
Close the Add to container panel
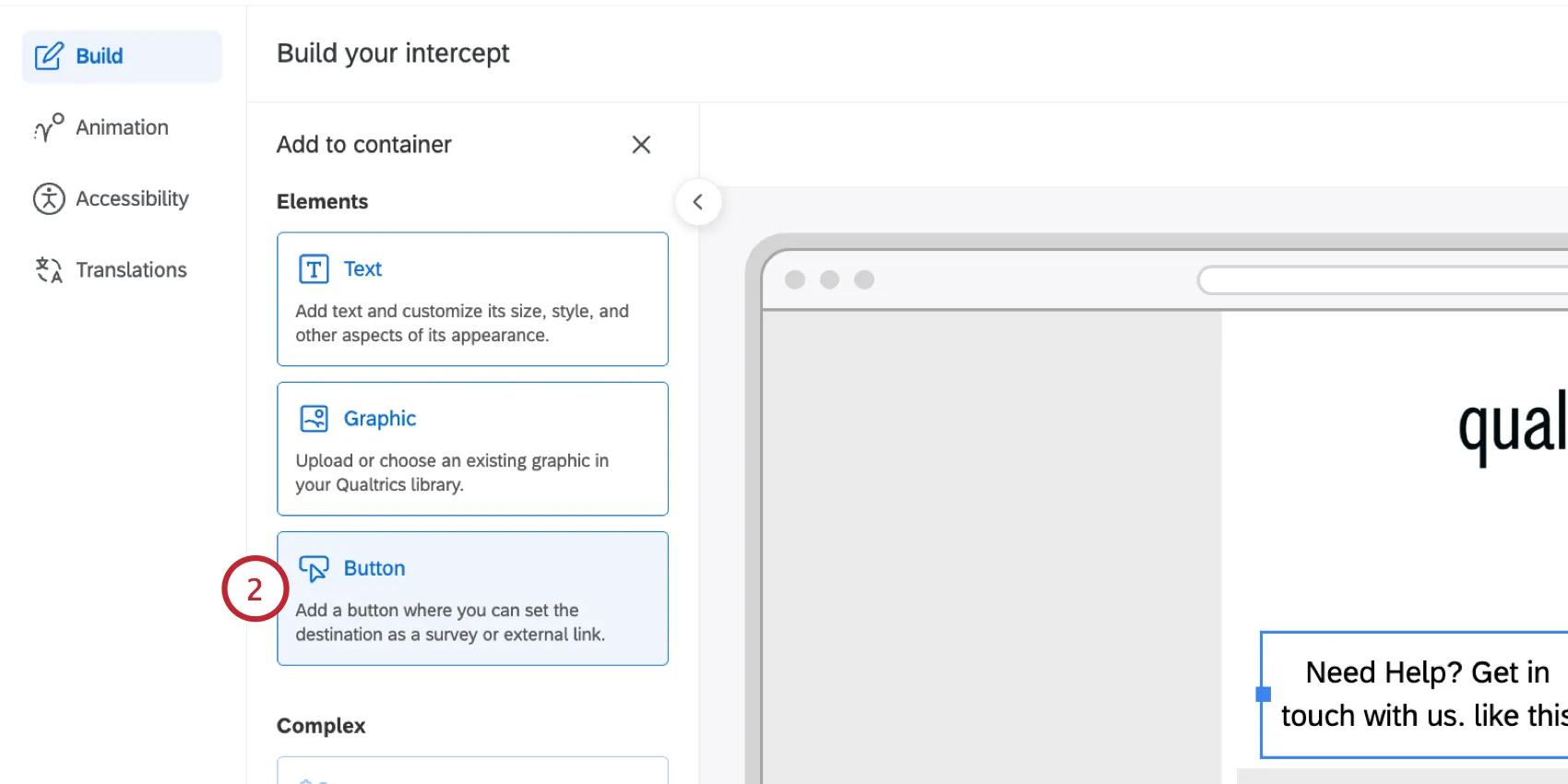(641, 145)
